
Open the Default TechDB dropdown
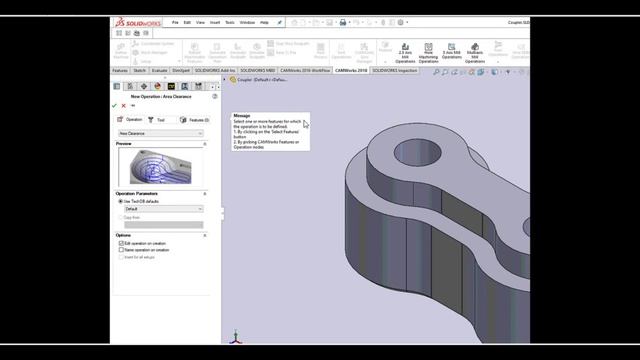click(163, 209)
